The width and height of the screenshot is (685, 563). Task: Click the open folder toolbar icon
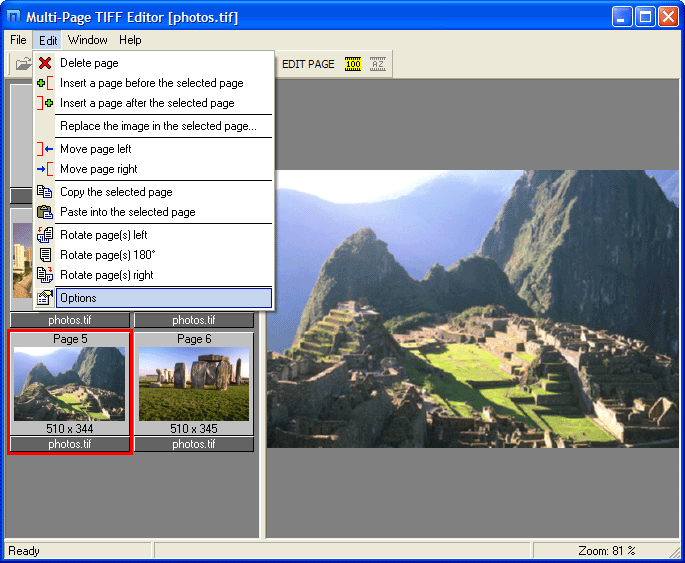(23, 64)
